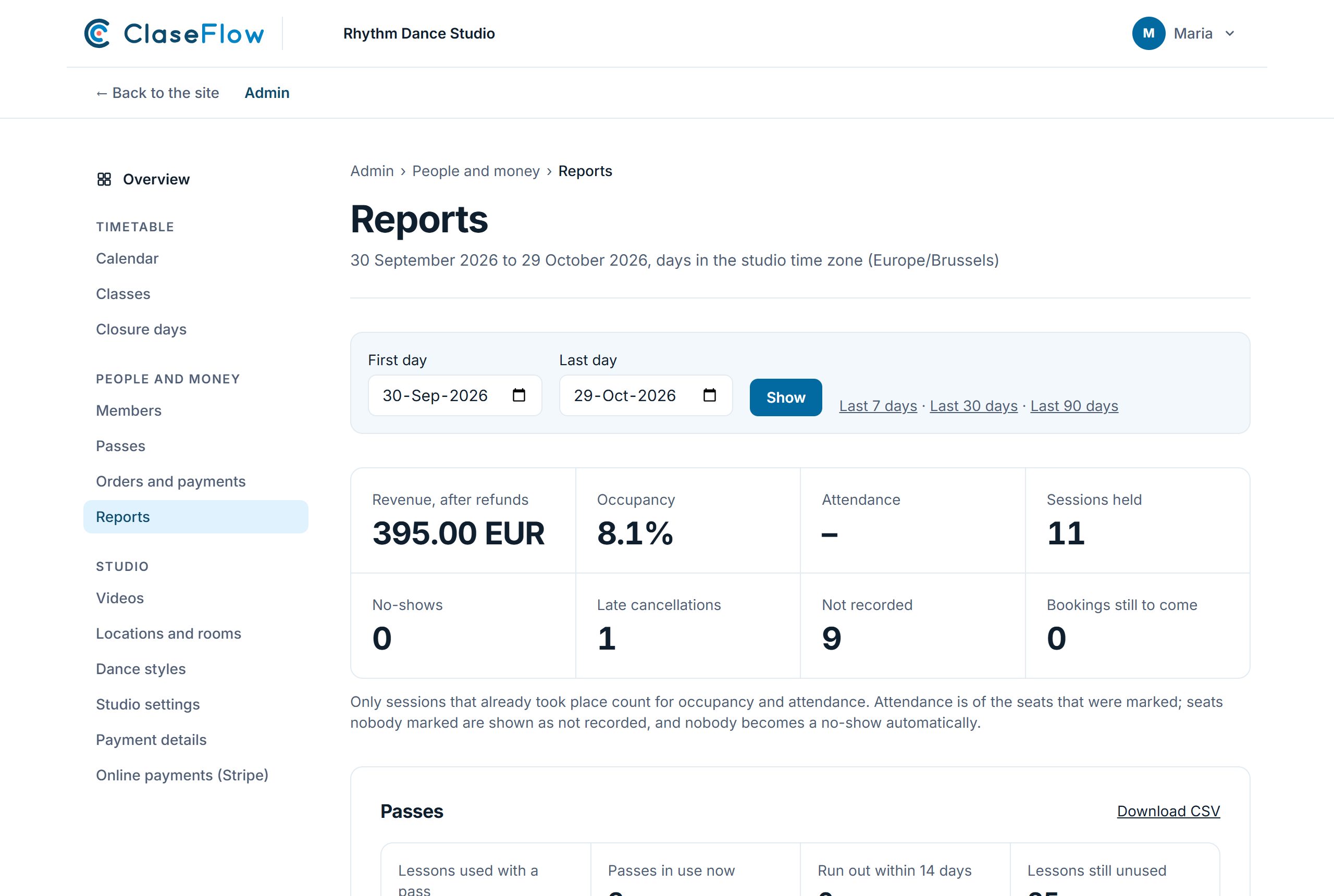Open Studio settings
The height and width of the screenshot is (896, 1334).
coord(147,704)
